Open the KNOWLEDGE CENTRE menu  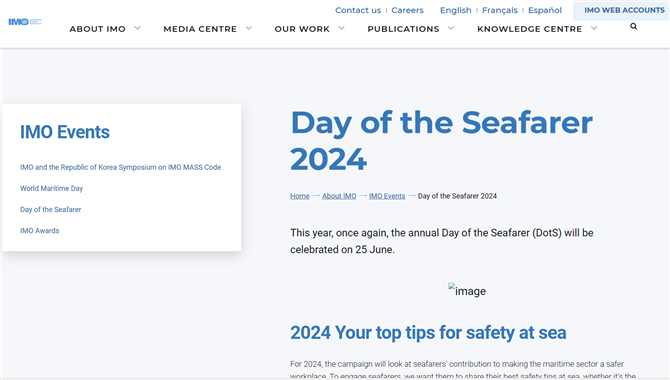pos(529,29)
